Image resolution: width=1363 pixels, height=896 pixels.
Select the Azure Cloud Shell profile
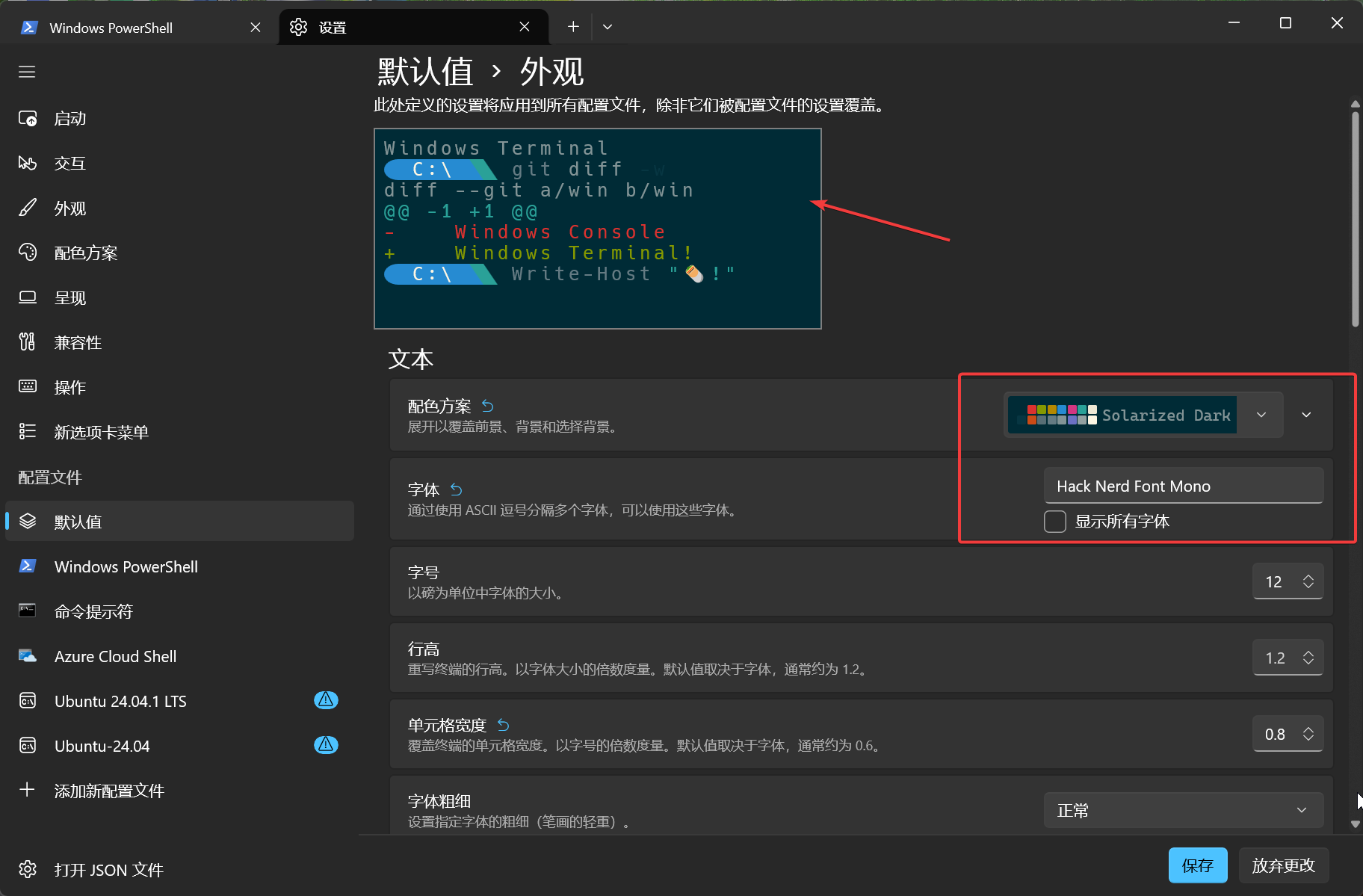pos(115,657)
